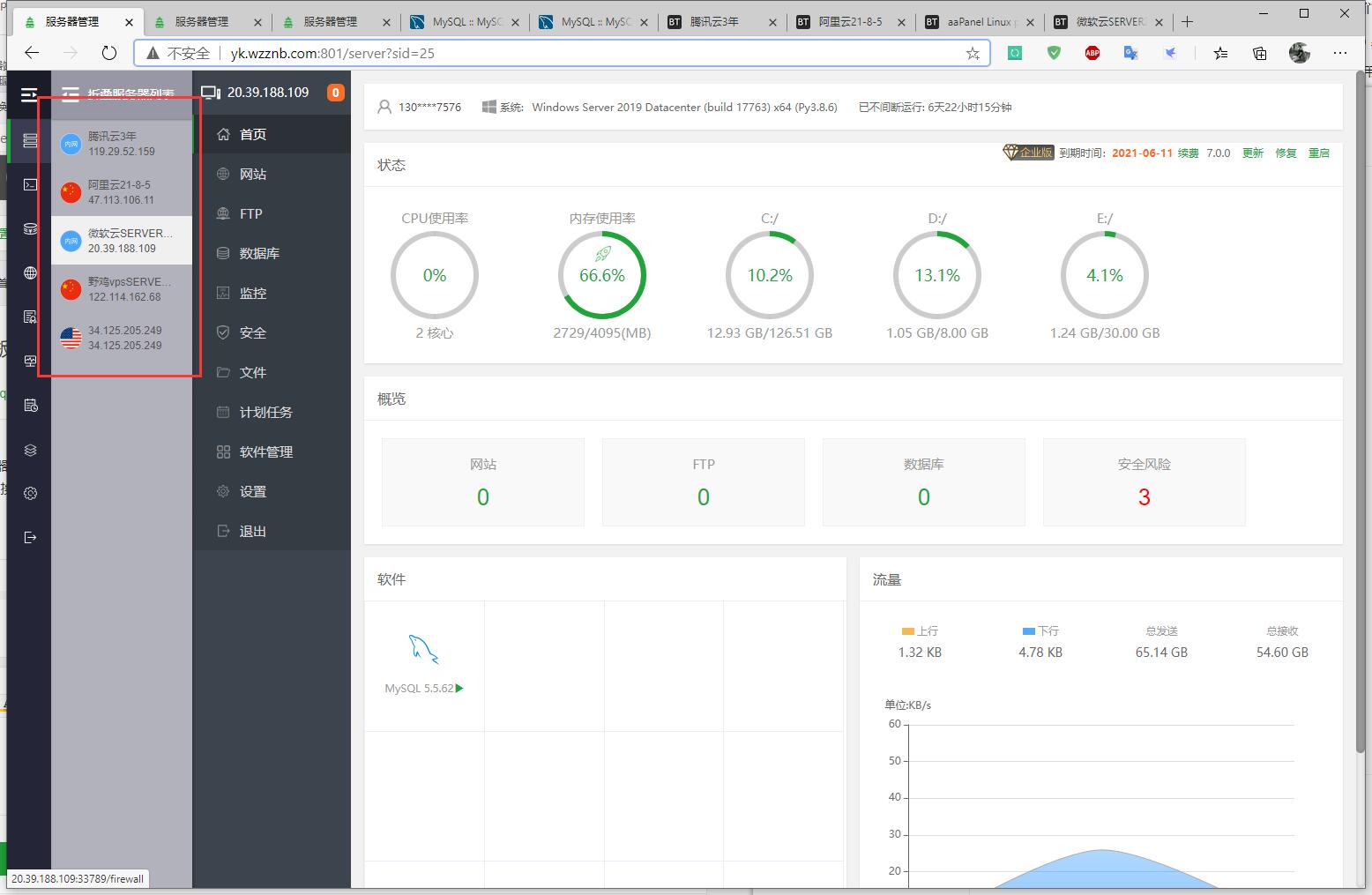The width and height of the screenshot is (1372, 895).
Task: Open 软件管理 in panel menu
Action: 272,451
